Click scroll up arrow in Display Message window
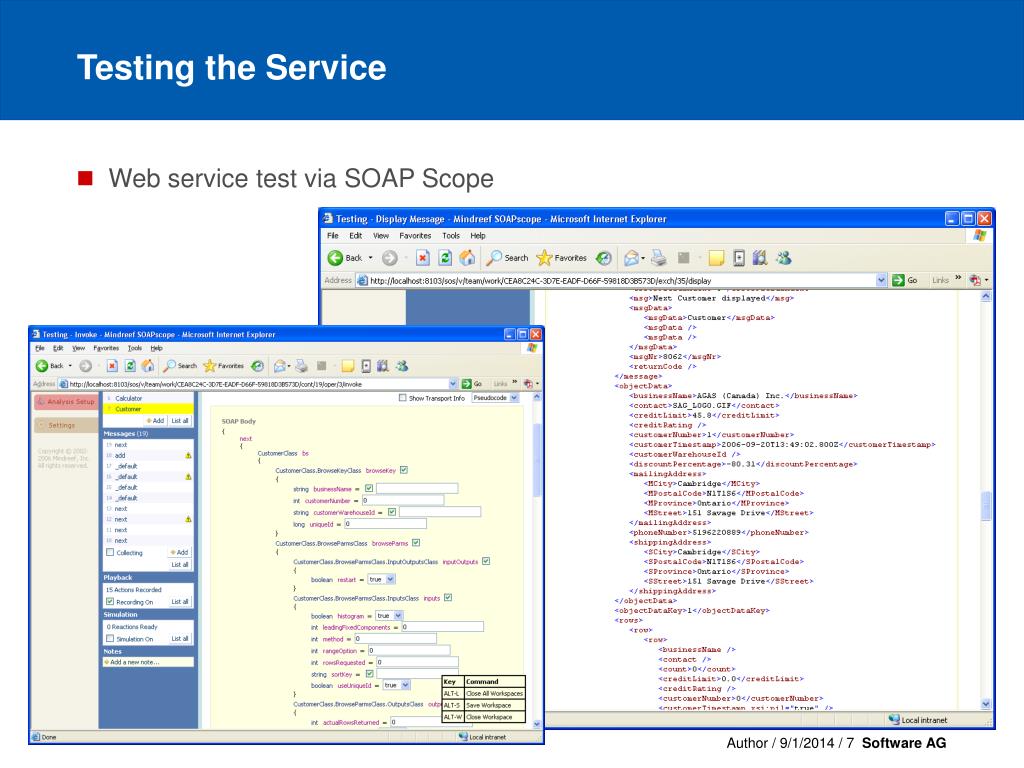 click(x=985, y=296)
